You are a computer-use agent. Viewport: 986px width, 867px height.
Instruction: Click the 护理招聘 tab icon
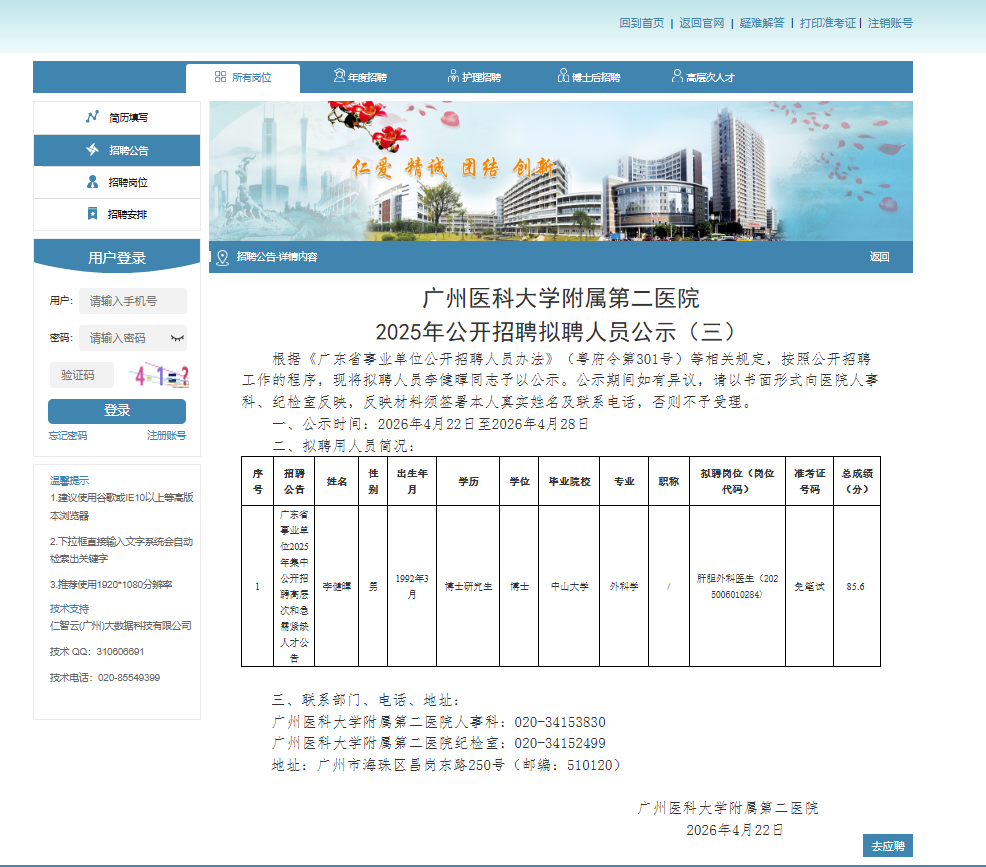click(x=455, y=77)
